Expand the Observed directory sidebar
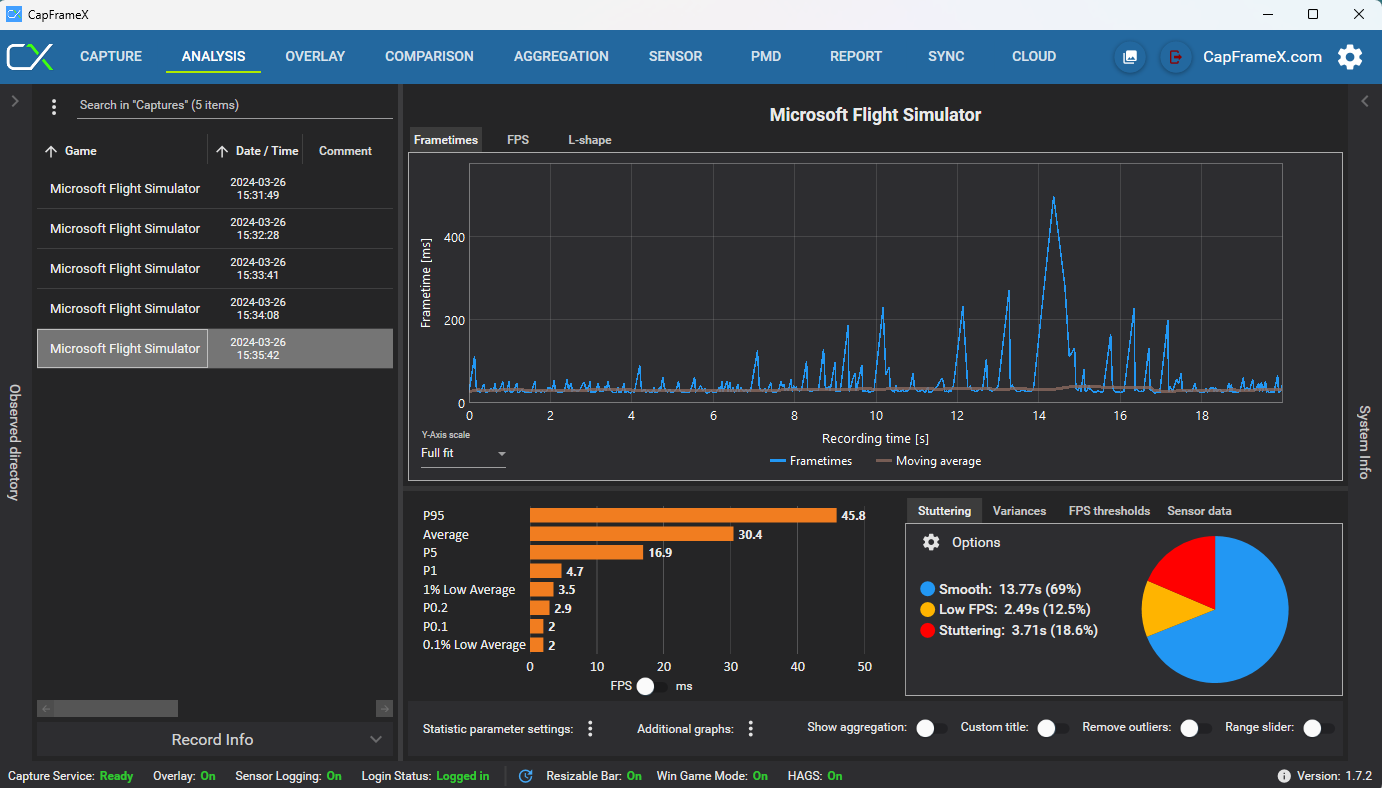The height and width of the screenshot is (788, 1382). pos(15,101)
